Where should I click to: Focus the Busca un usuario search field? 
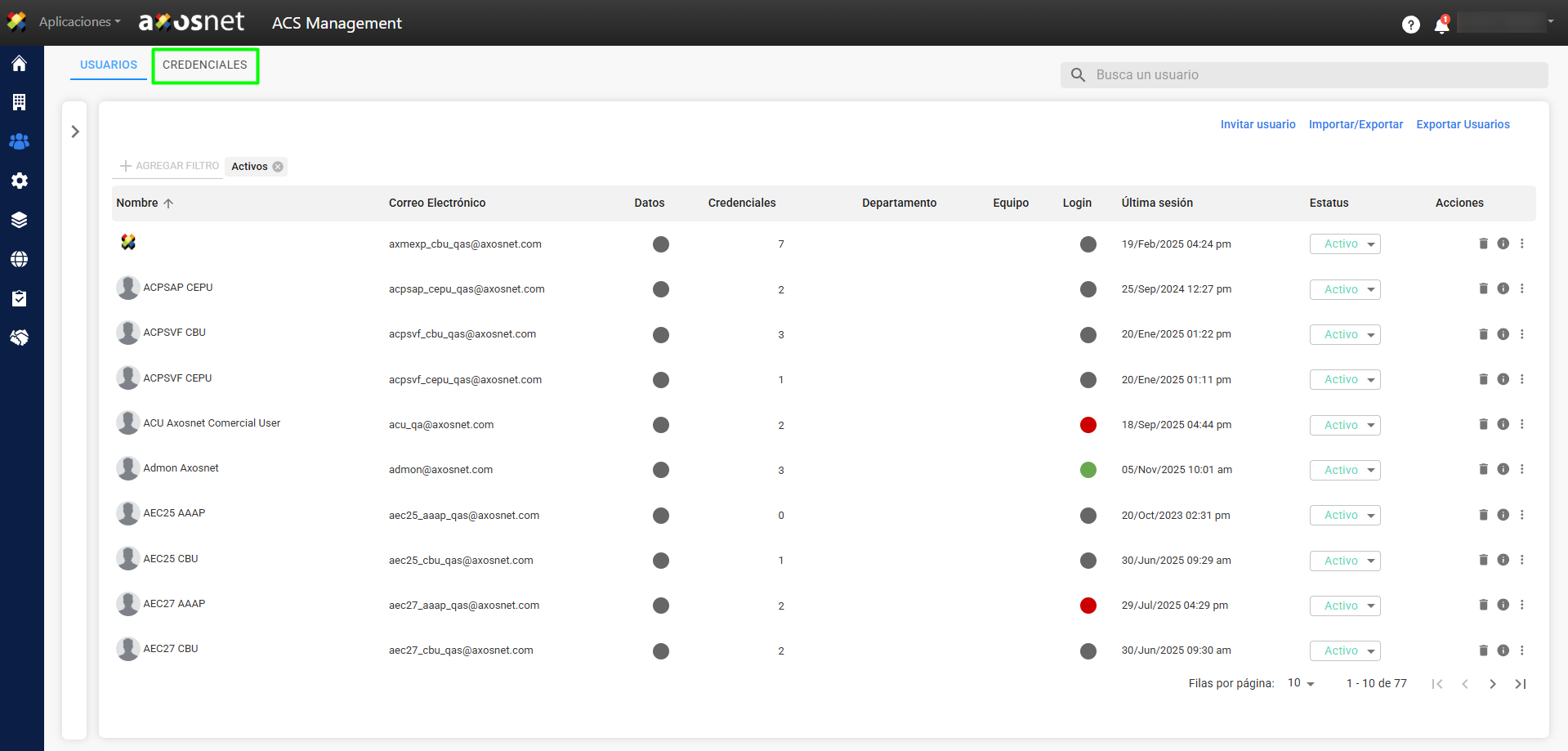pos(1316,75)
